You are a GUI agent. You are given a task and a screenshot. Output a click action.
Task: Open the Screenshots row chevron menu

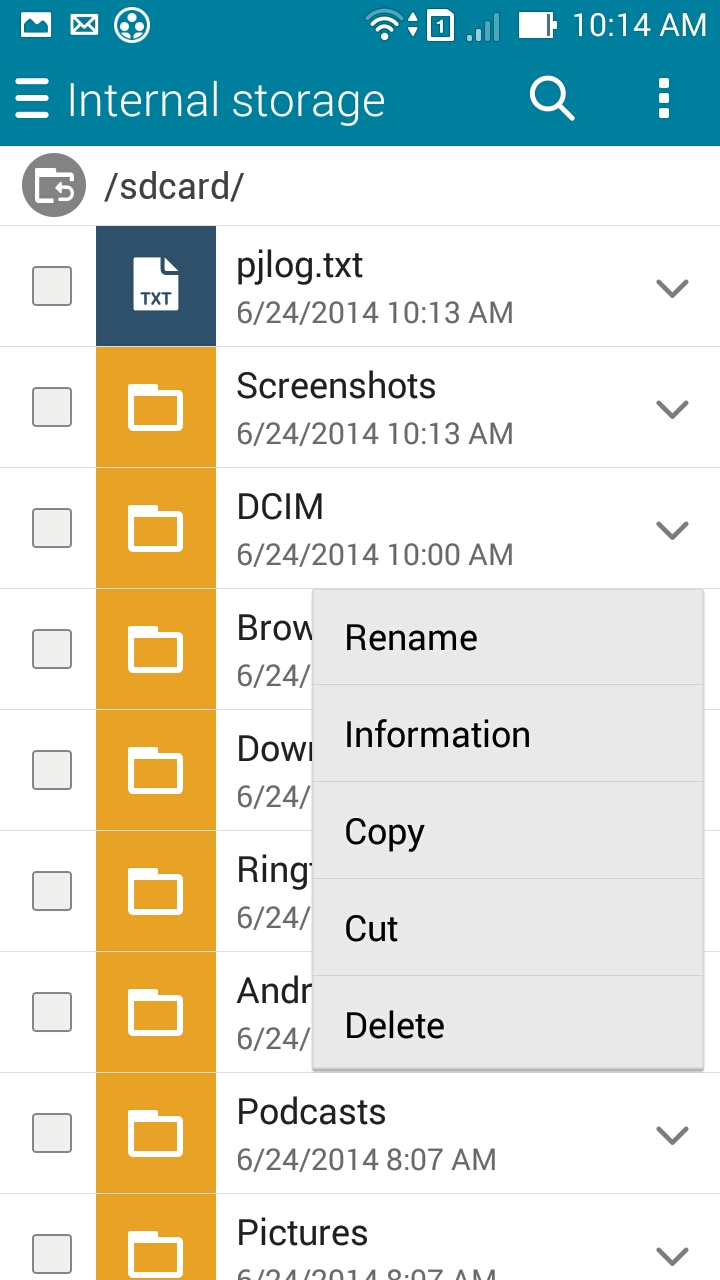pyautogui.click(x=672, y=409)
